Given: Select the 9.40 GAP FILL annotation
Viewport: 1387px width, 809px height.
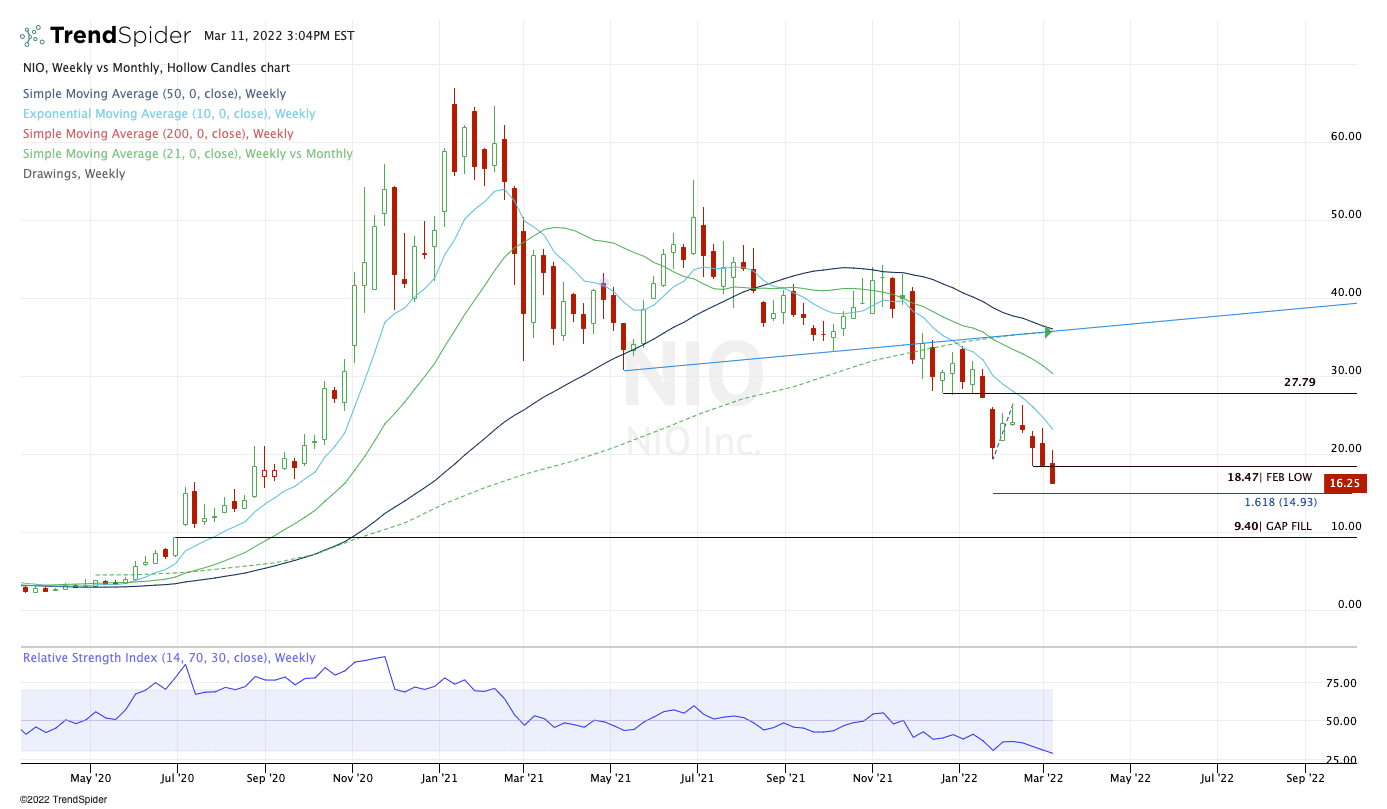Looking at the screenshot, I should [1273, 526].
